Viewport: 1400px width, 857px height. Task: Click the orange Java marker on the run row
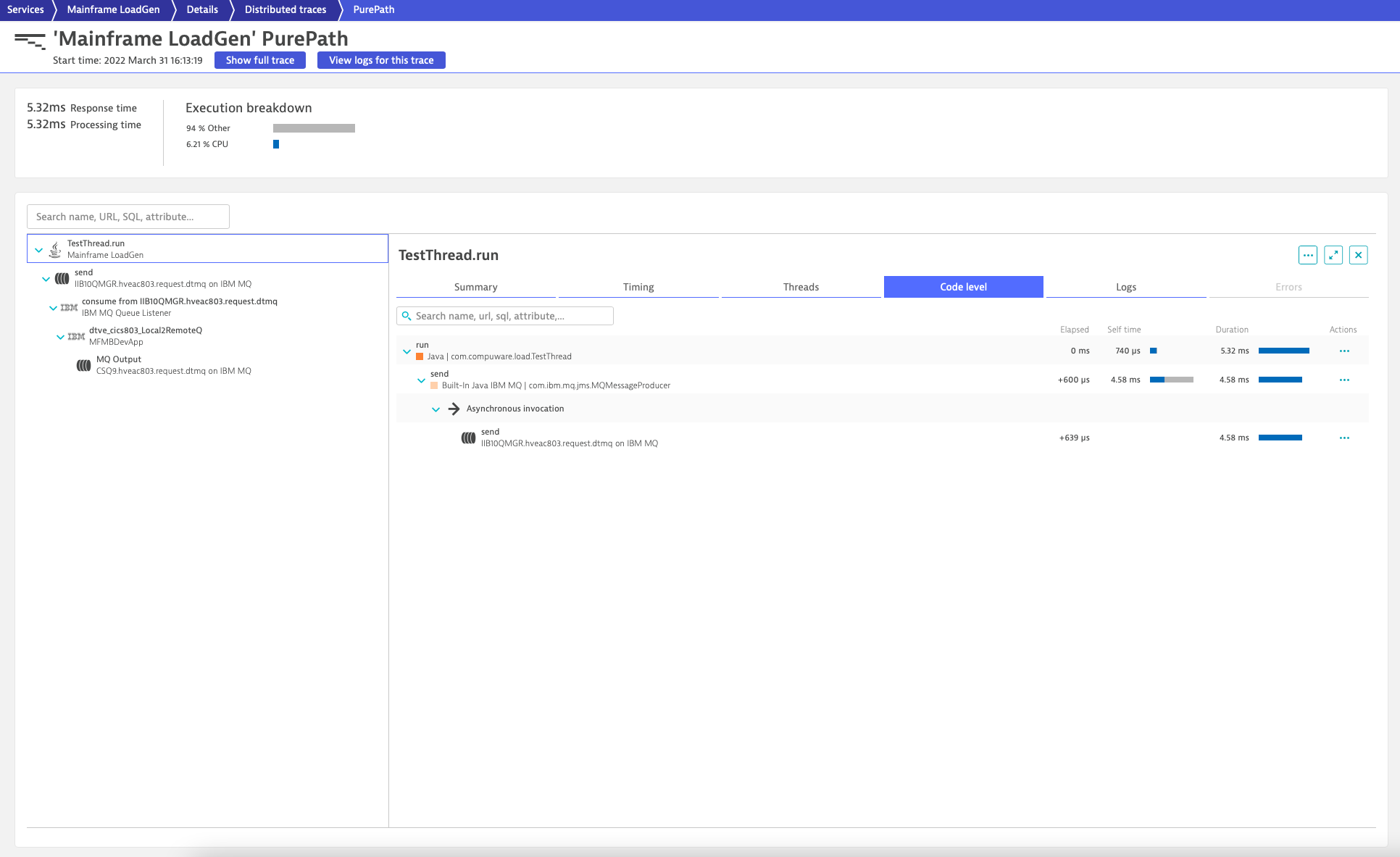click(x=420, y=356)
